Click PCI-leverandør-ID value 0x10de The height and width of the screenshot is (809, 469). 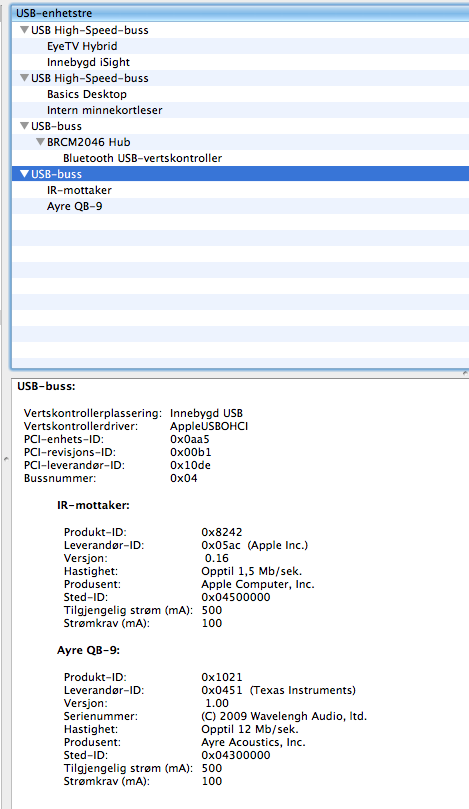pyautogui.click(x=190, y=465)
